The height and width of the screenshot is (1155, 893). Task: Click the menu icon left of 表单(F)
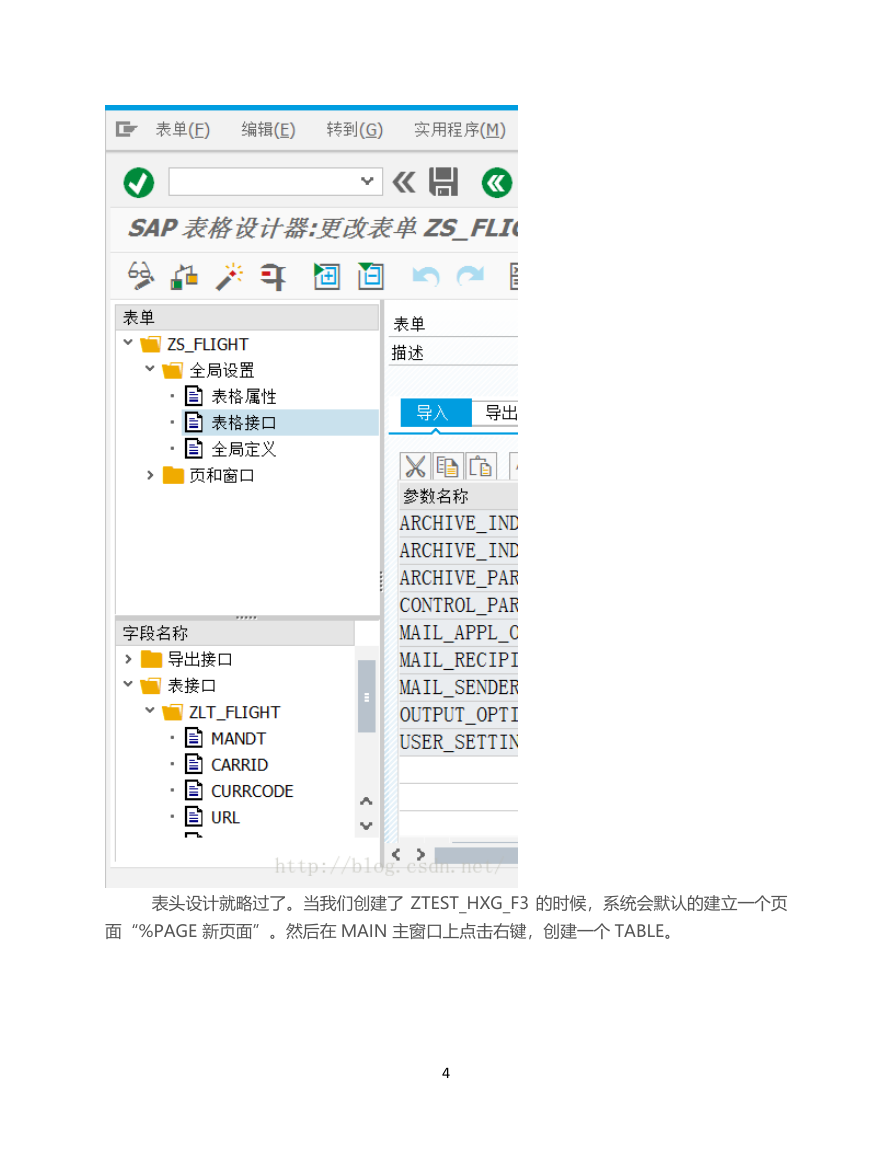[x=126, y=130]
